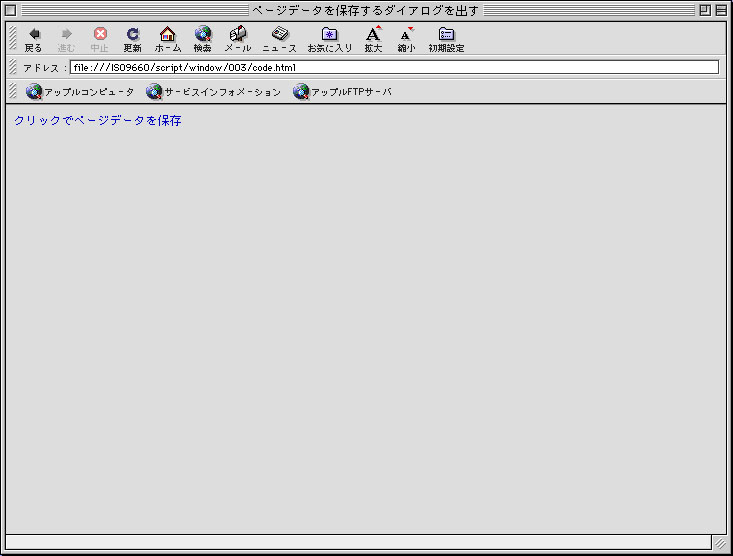Click the favorites bar's striped grab handle

13,91
